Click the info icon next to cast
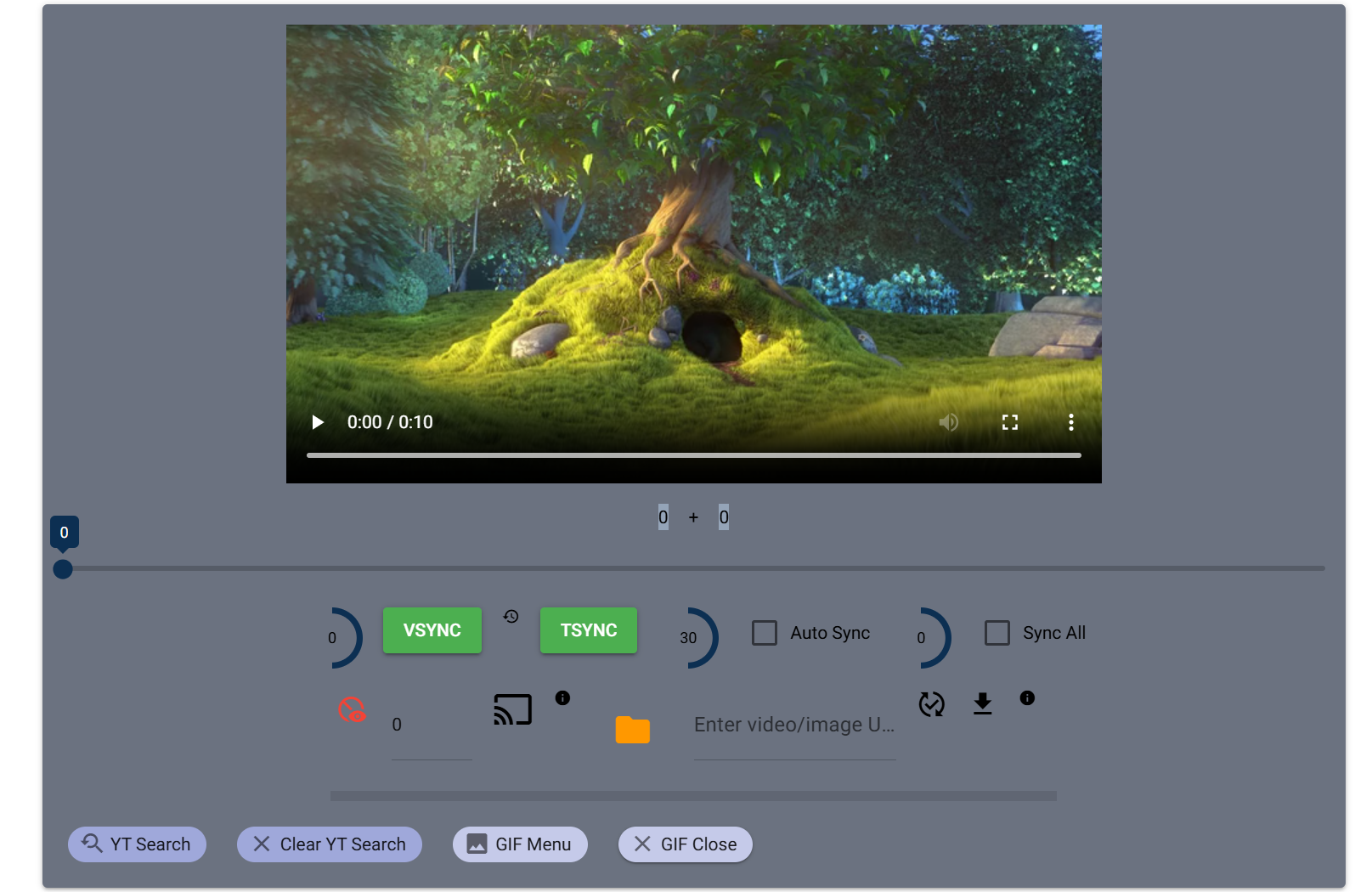 (562, 698)
